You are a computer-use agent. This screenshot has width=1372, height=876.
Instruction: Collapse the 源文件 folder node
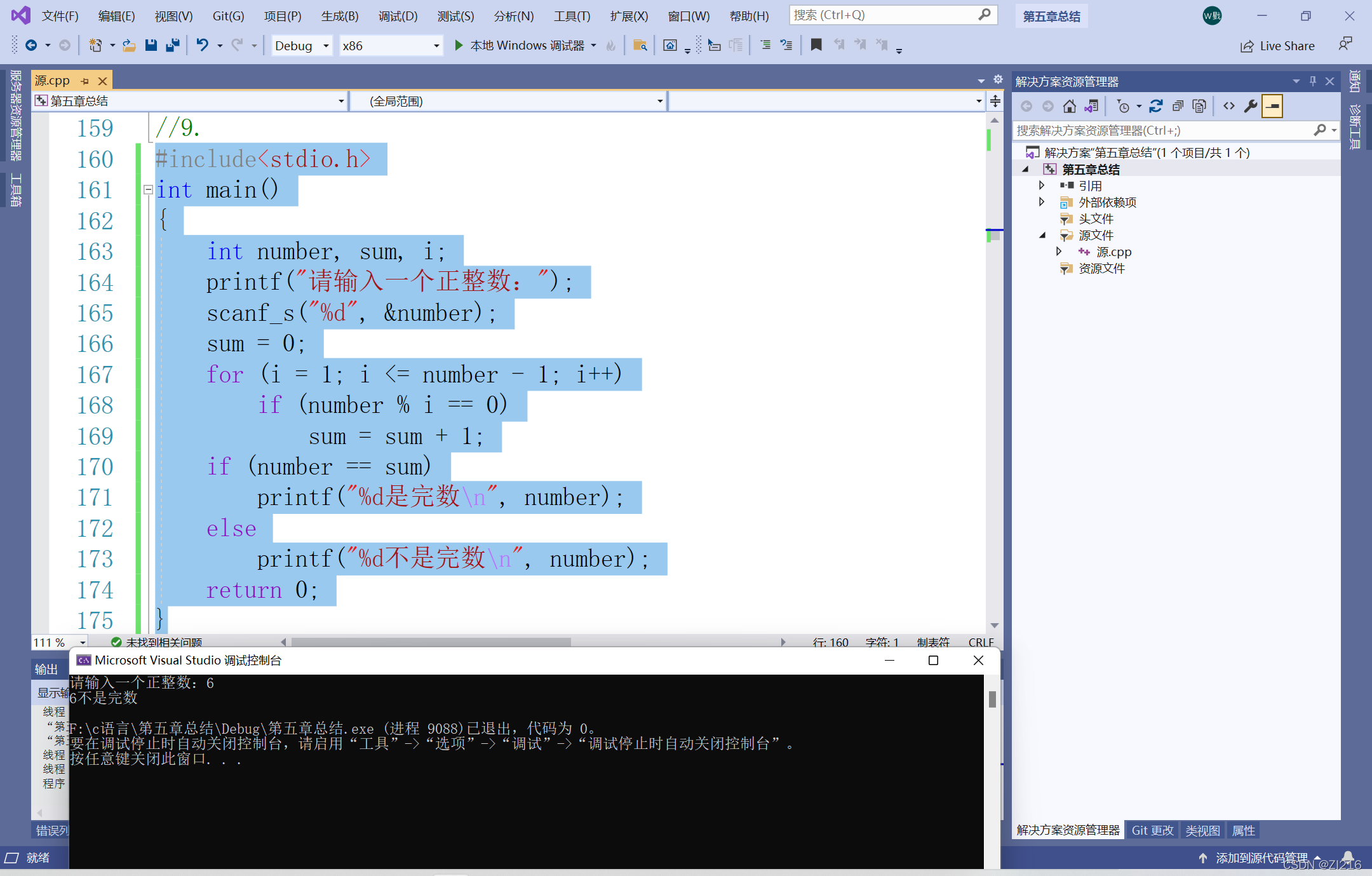tap(1042, 235)
